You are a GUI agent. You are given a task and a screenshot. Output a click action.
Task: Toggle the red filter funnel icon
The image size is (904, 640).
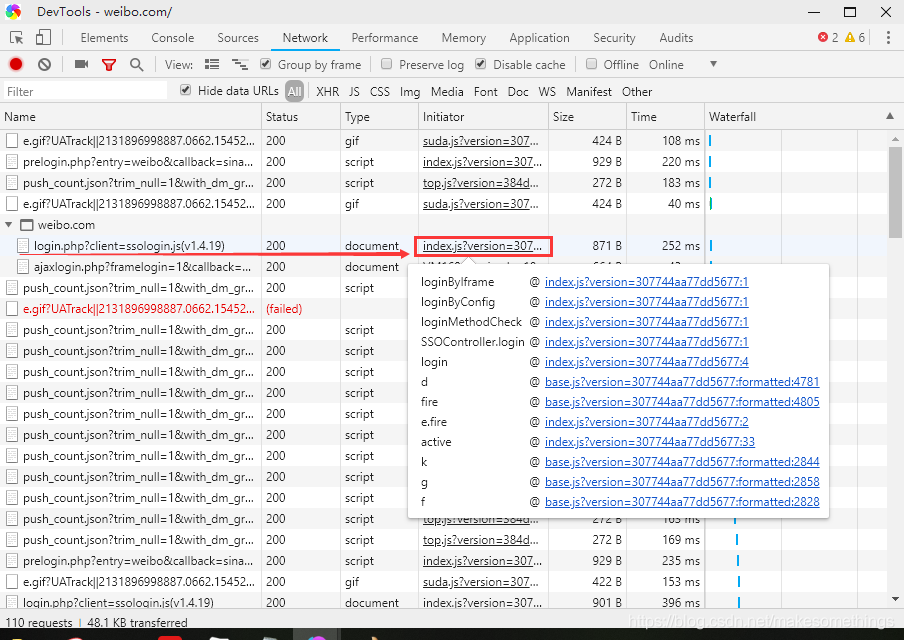(x=109, y=65)
